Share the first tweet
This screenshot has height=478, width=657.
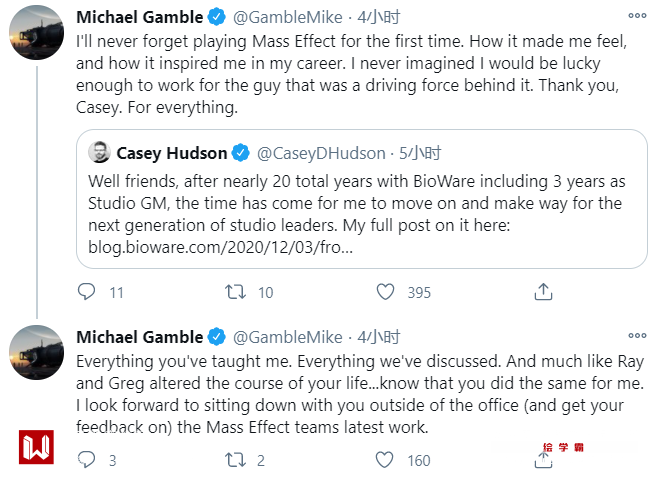(x=543, y=292)
